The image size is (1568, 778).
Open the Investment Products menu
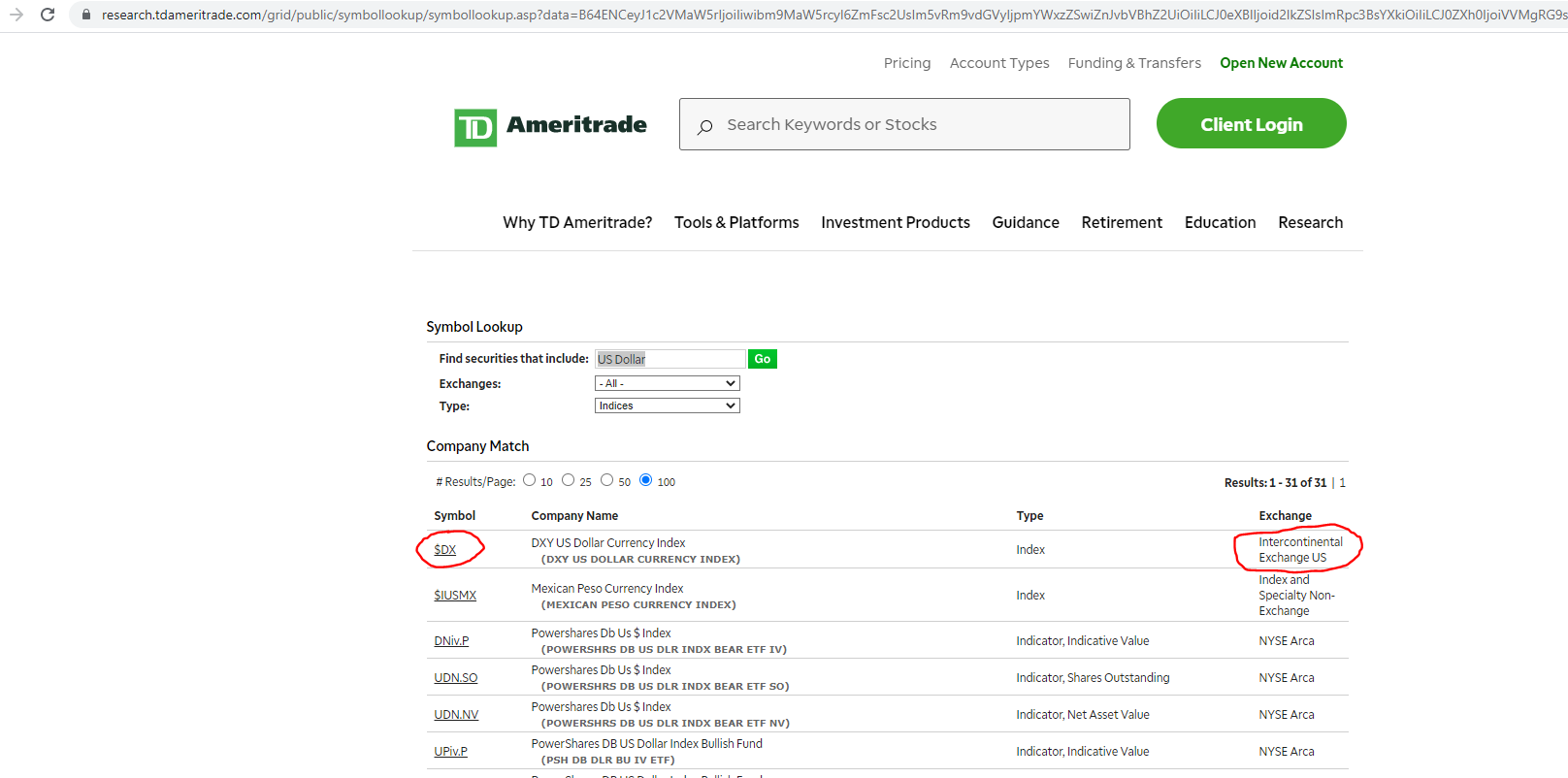[896, 222]
